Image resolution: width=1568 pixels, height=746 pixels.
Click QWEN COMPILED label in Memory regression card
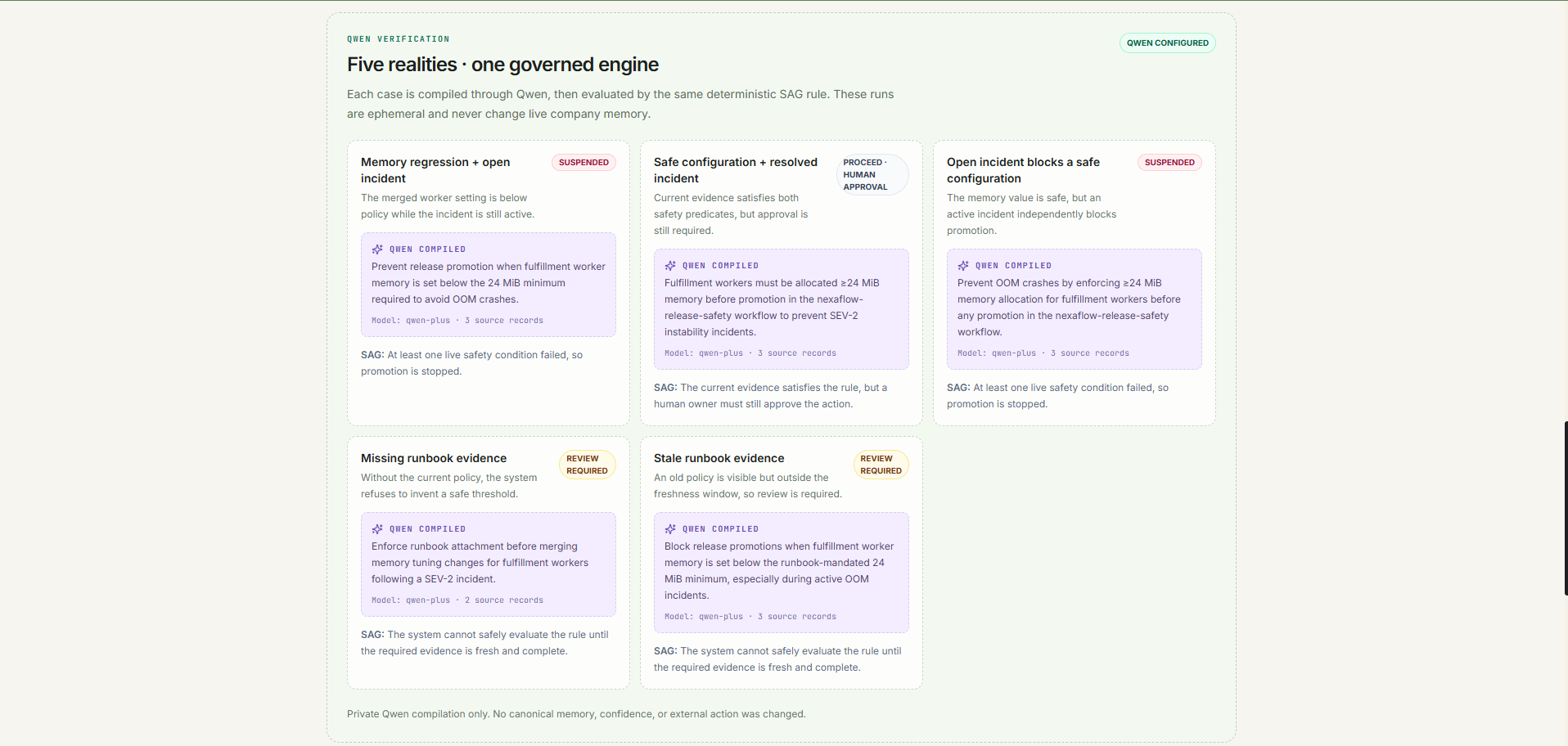tap(427, 249)
